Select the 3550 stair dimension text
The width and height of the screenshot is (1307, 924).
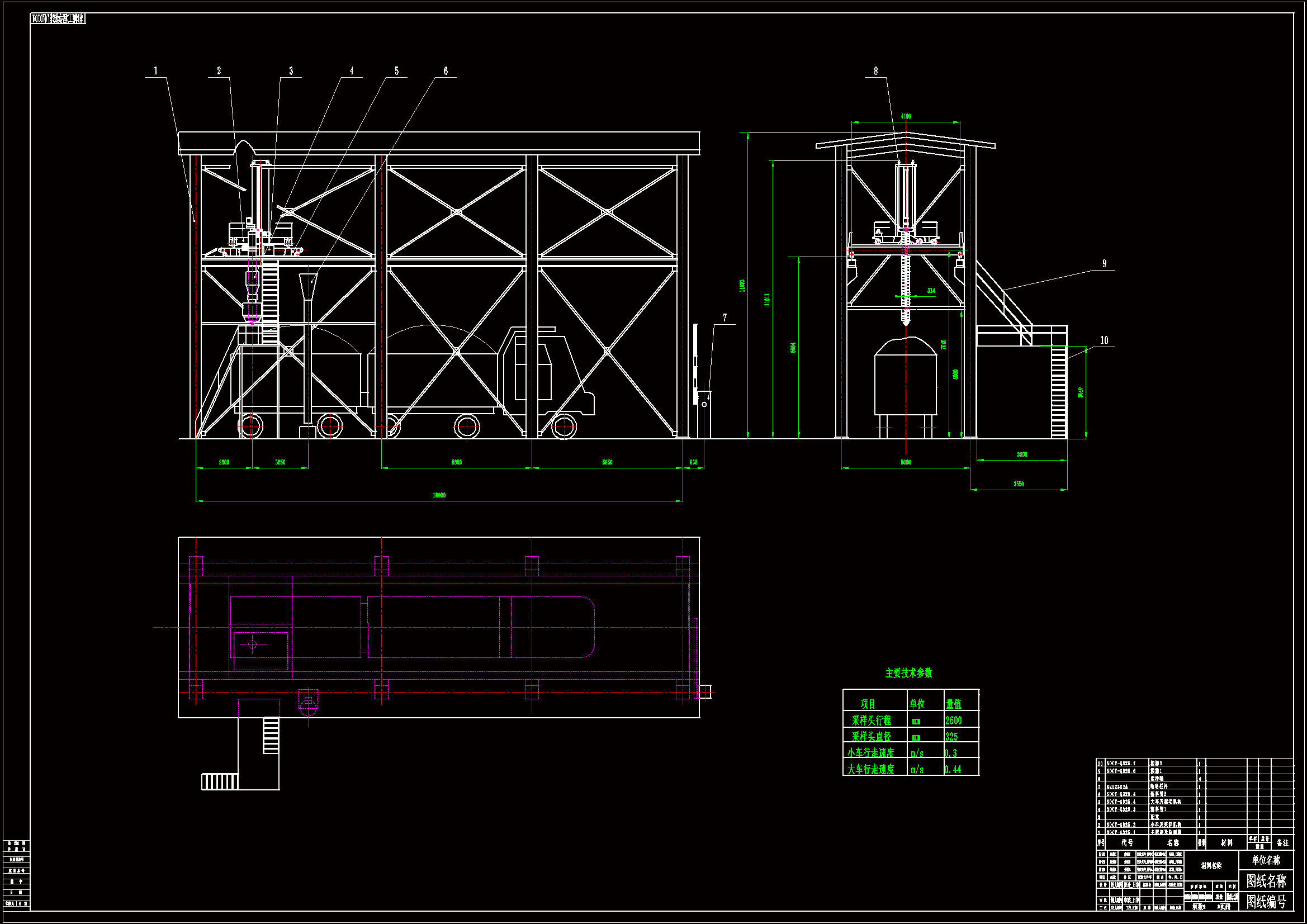[x=1019, y=484]
